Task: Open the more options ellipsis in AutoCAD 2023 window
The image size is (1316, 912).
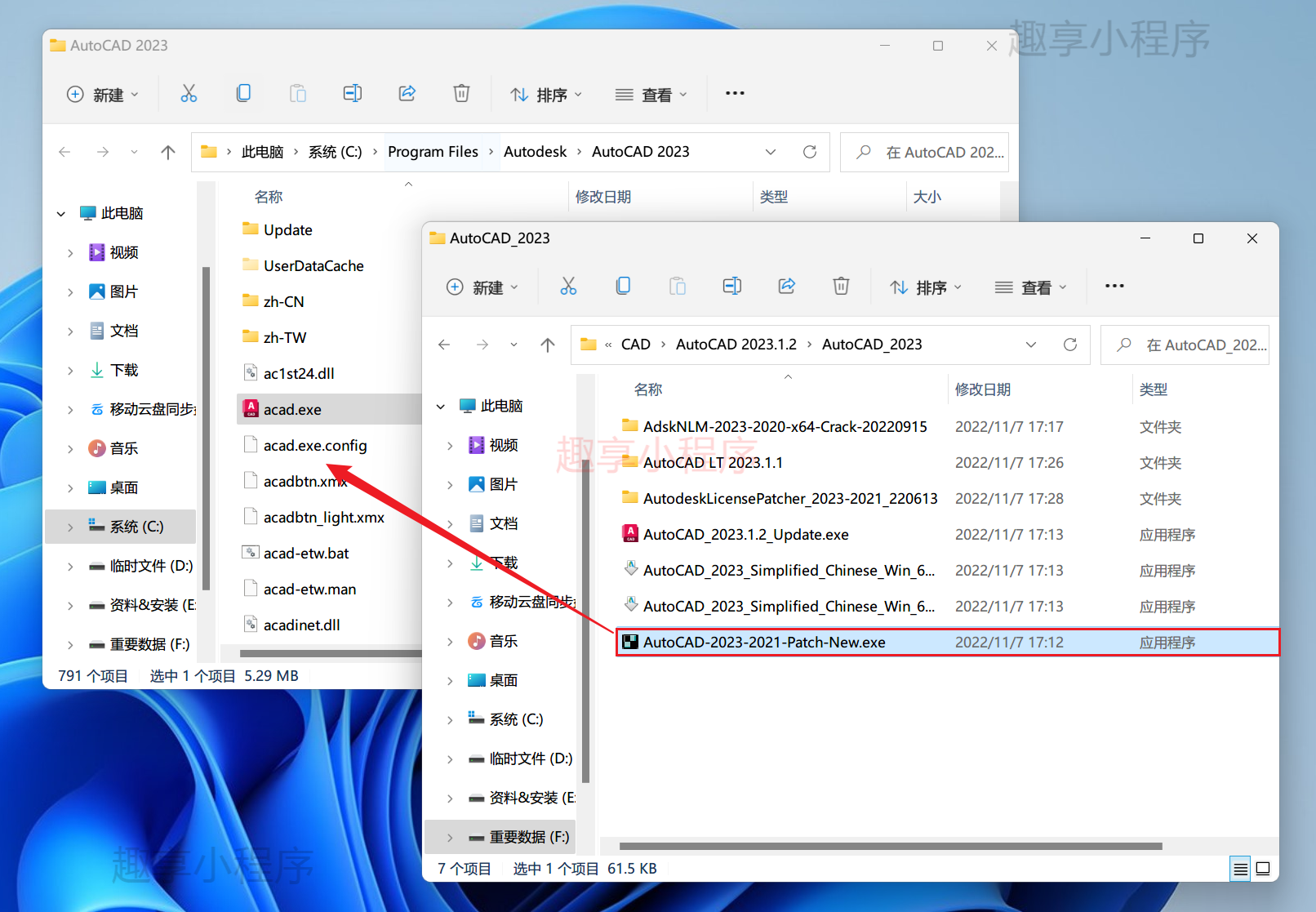Action: click(x=735, y=94)
